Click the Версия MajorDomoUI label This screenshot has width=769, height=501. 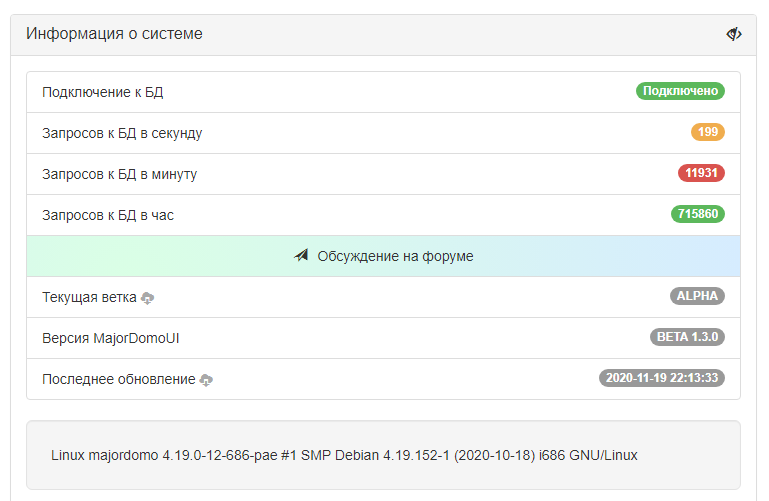(110, 338)
